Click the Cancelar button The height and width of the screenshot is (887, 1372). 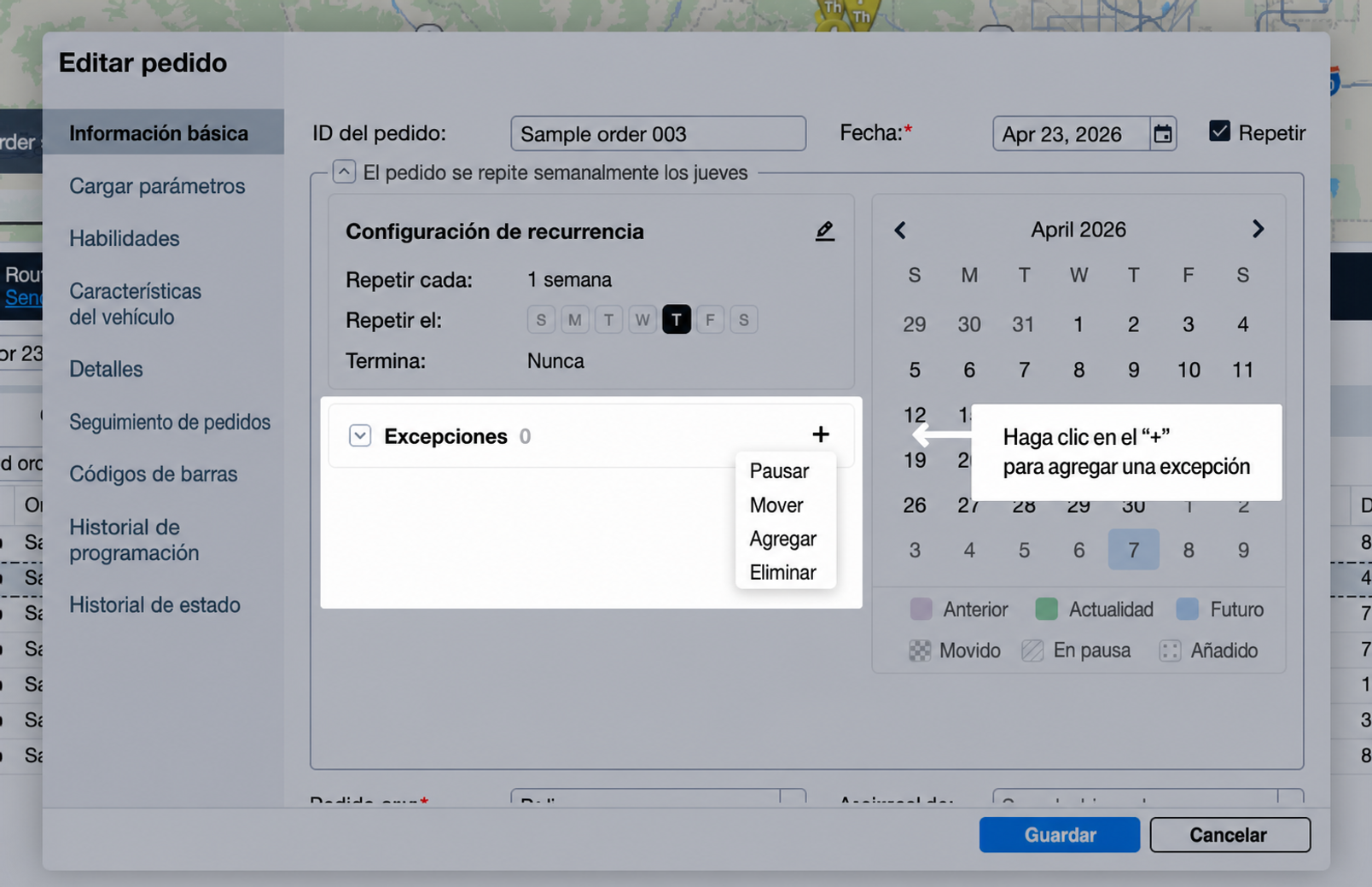tap(1229, 835)
